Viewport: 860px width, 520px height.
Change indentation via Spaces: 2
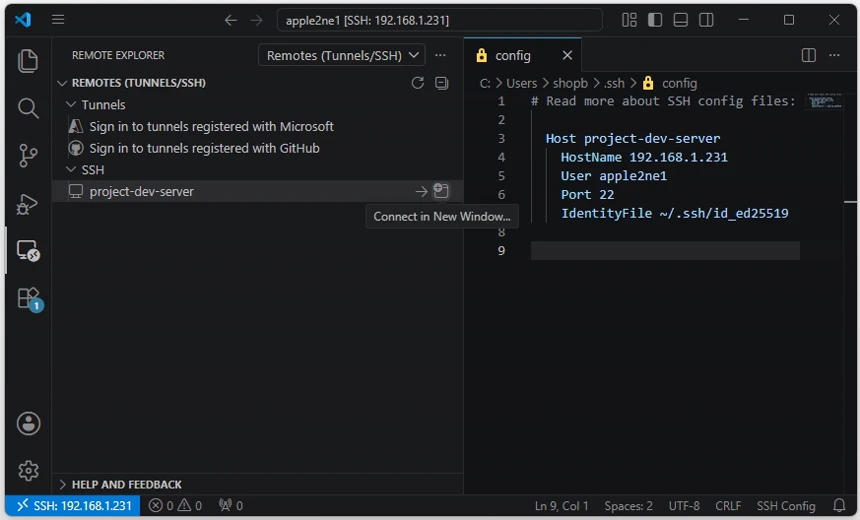point(629,505)
